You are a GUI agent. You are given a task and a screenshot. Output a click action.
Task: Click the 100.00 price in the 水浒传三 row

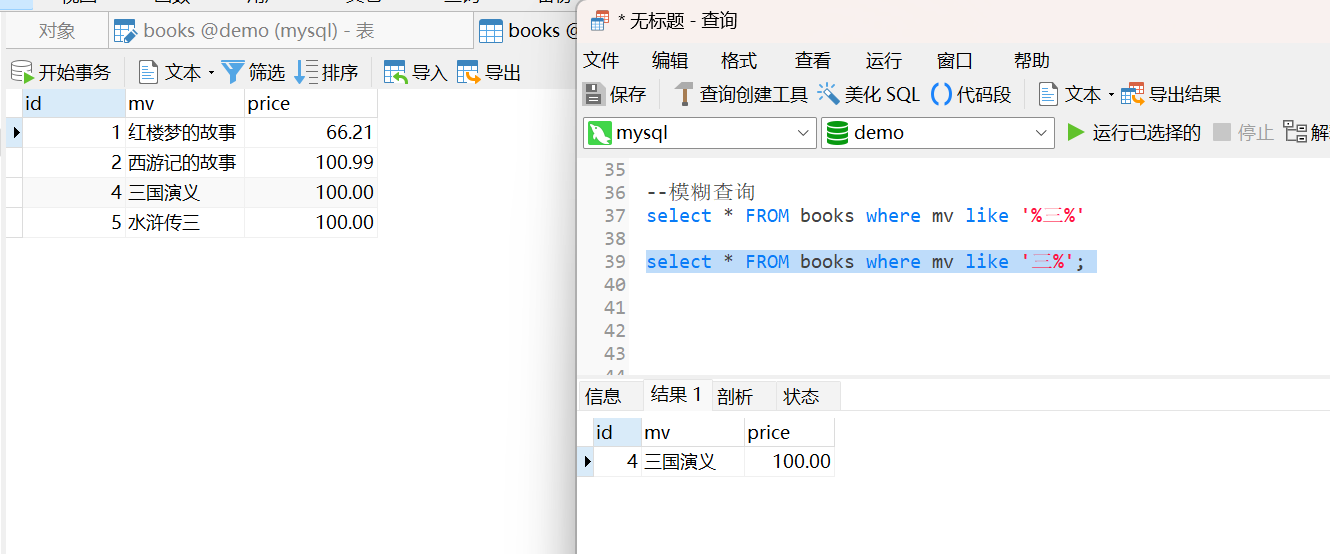(x=311, y=222)
